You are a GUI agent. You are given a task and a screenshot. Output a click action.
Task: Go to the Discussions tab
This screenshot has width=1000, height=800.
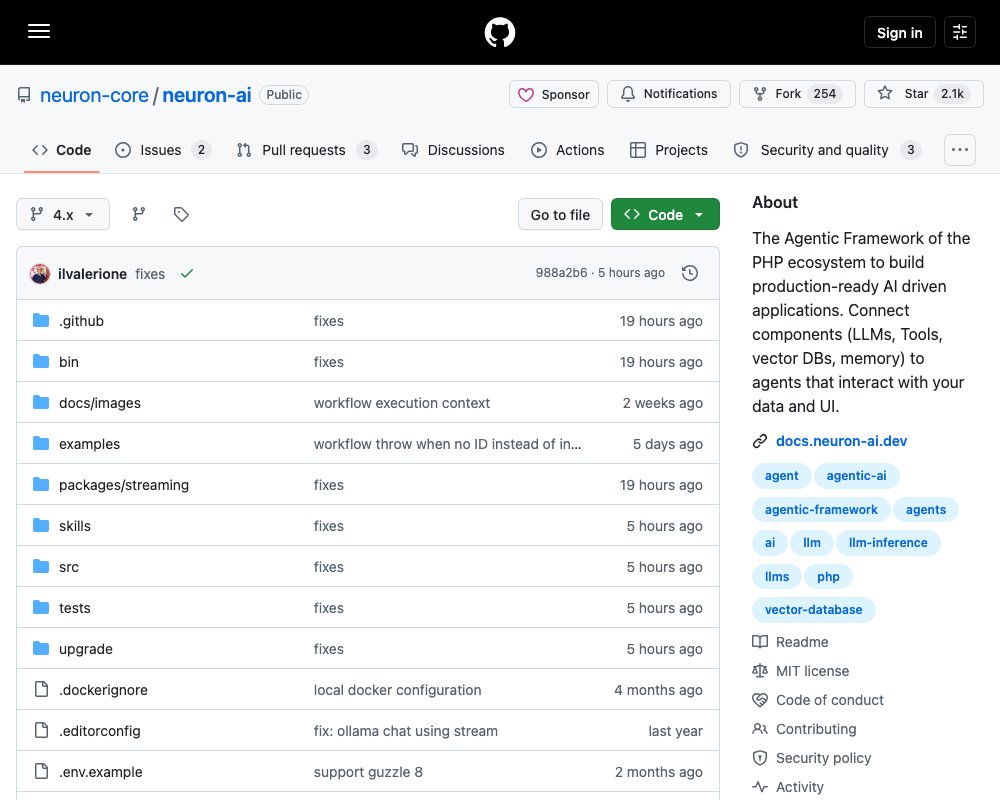tap(453, 150)
